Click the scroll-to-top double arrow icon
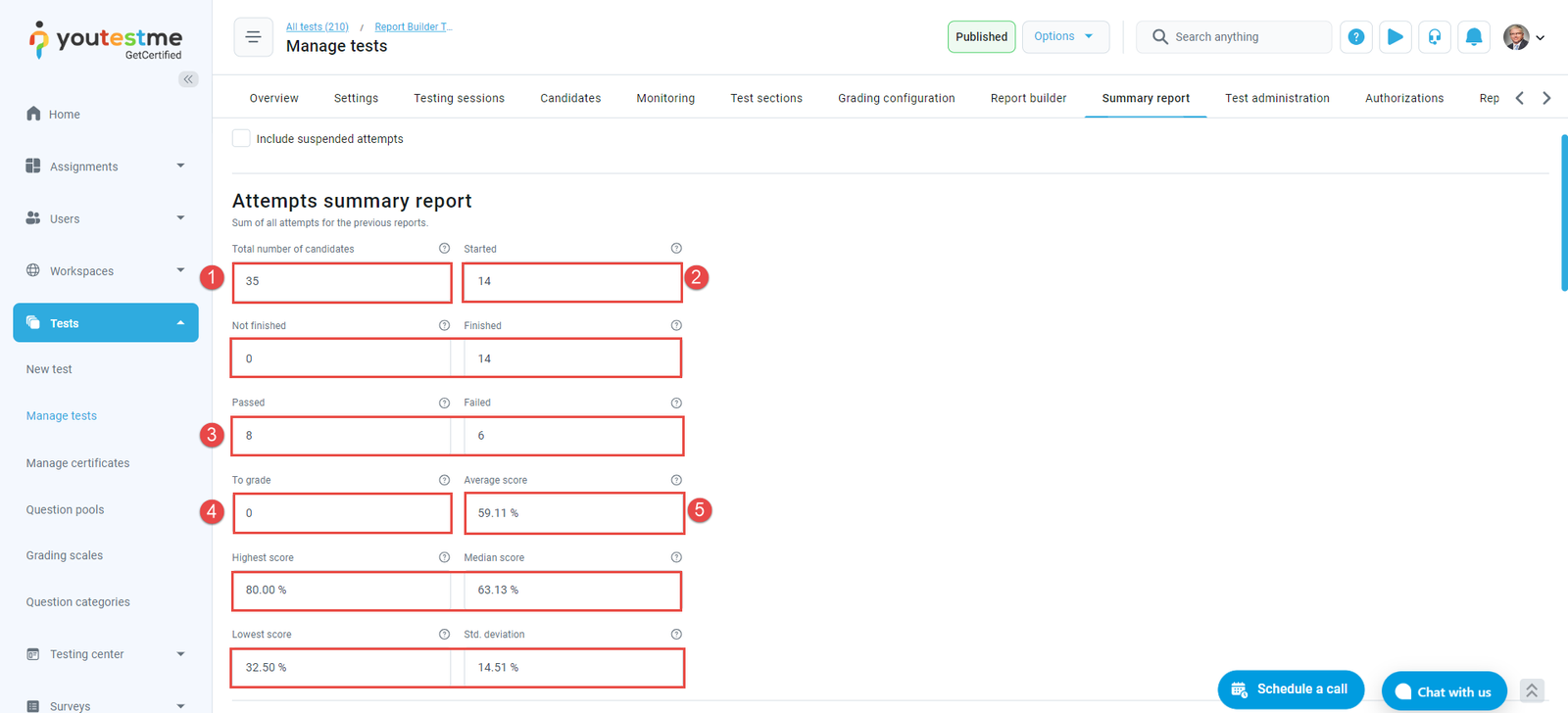Viewport: 1568px width, 713px height. pos(1532,690)
